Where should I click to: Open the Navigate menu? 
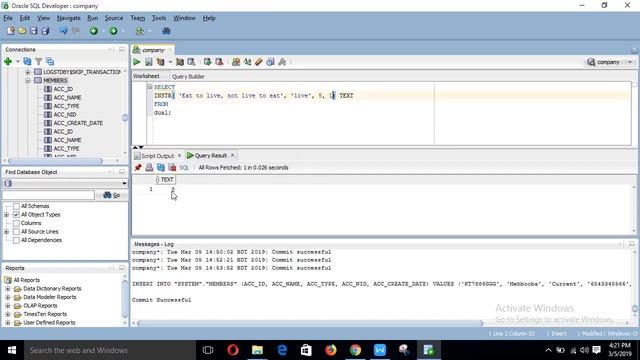(x=69, y=18)
